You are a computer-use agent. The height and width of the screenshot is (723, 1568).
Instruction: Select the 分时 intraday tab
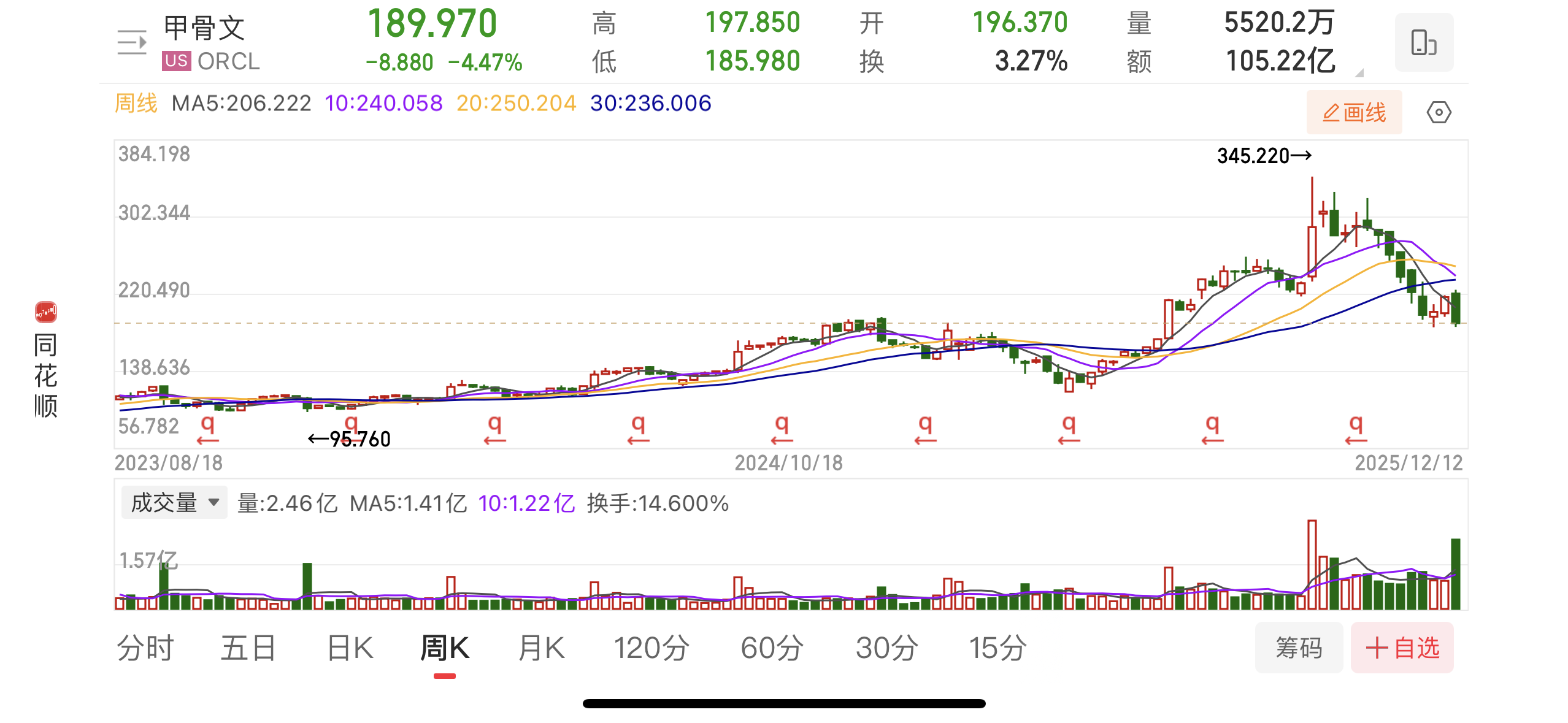point(145,648)
